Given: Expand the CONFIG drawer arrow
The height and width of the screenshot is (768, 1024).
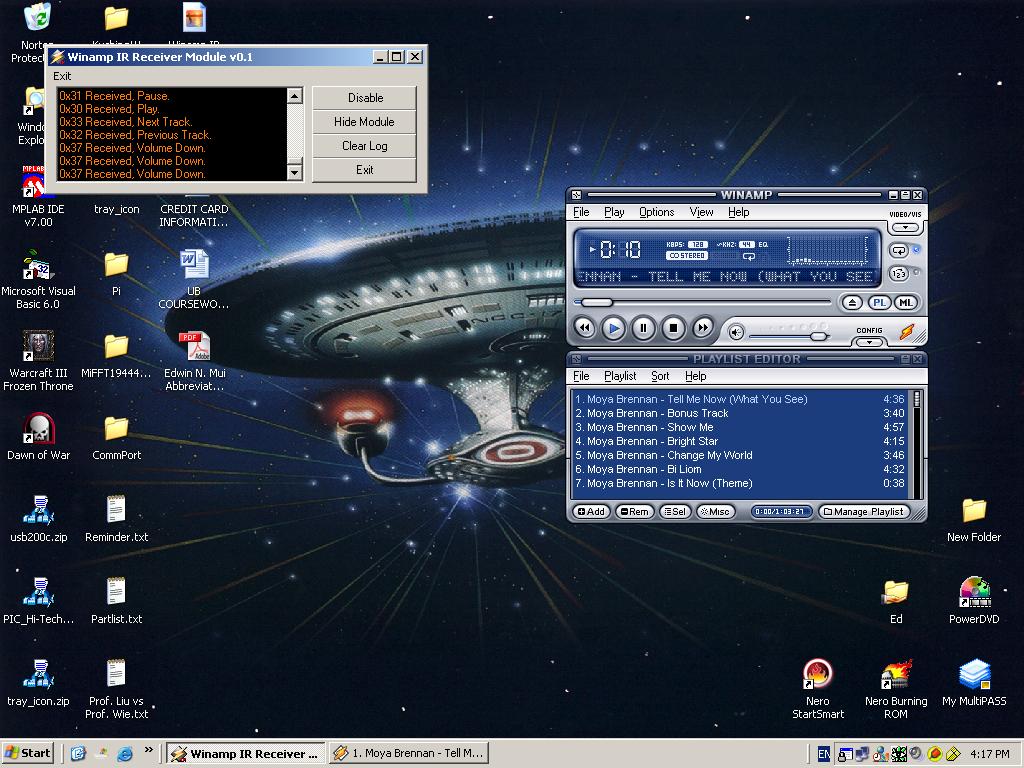Looking at the screenshot, I should coord(869,342).
